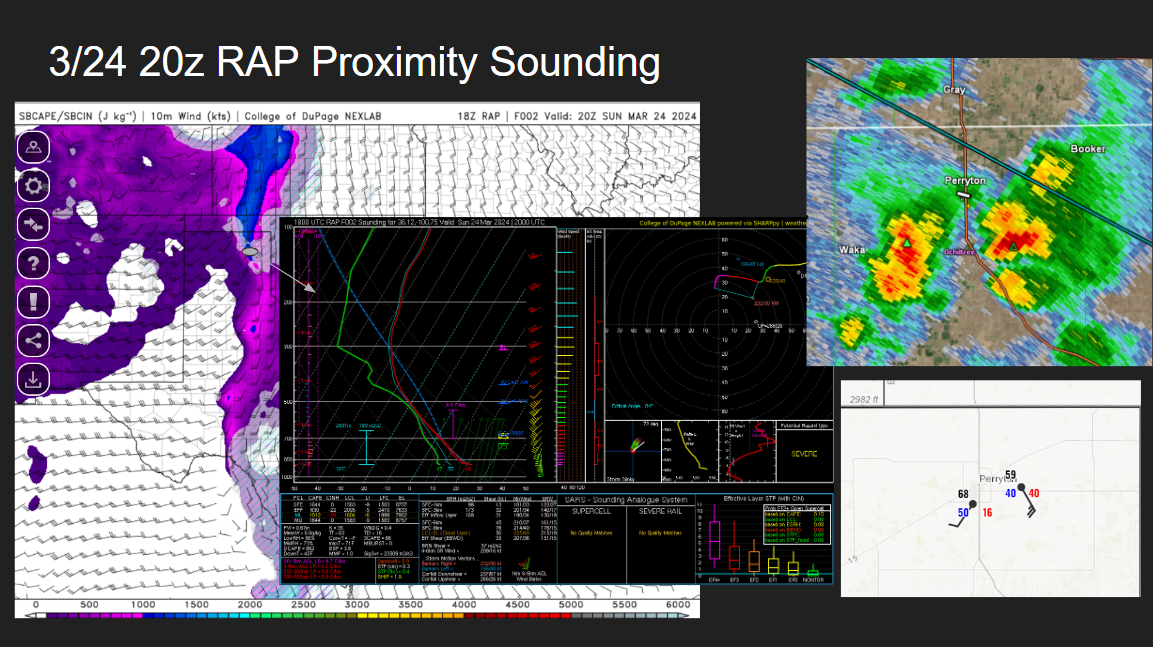This screenshot has height=647, width=1153.
Task: Click the green triangle marker east of Ochiltree
Action: click(1013, 246)
